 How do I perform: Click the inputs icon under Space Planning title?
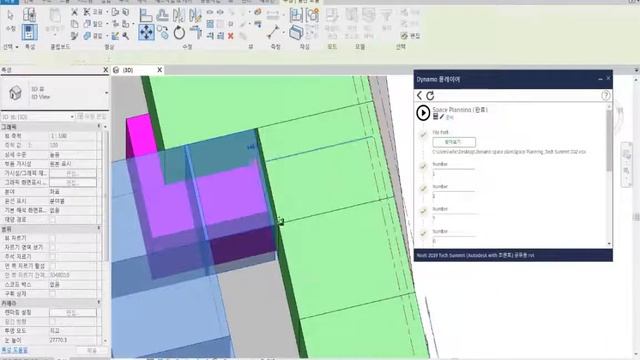(x=436, y=117)
